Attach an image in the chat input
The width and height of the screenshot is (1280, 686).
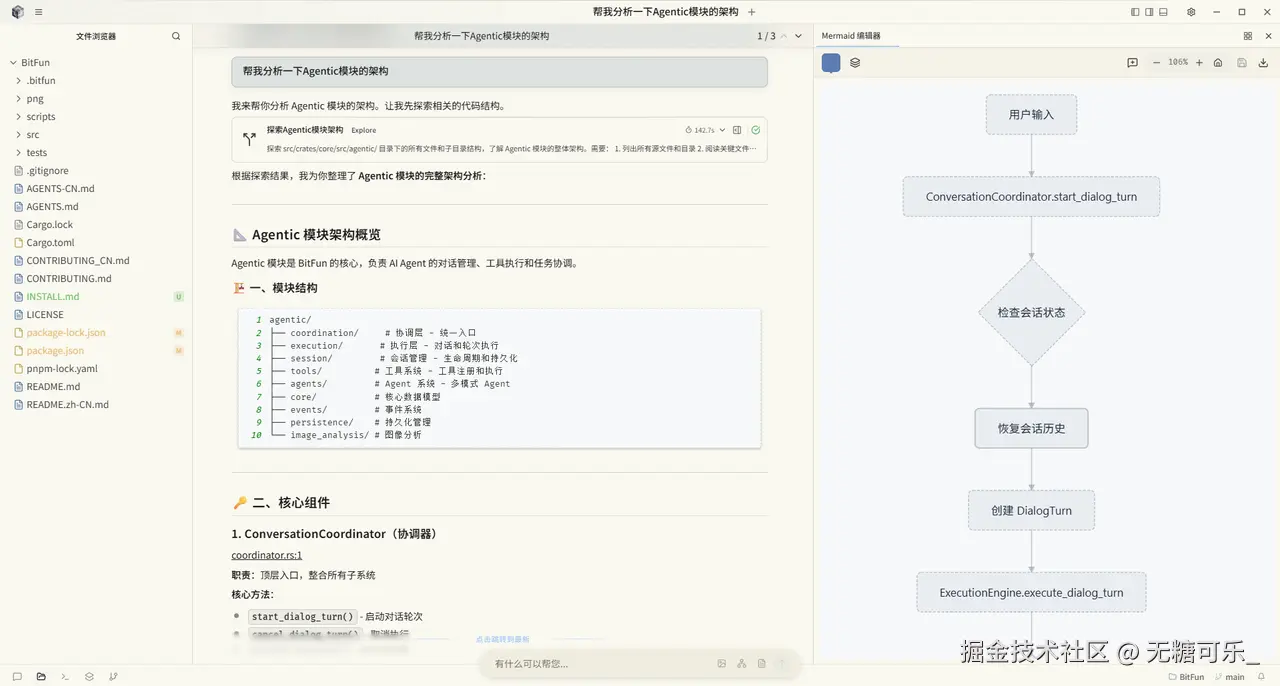pos(722,664)
